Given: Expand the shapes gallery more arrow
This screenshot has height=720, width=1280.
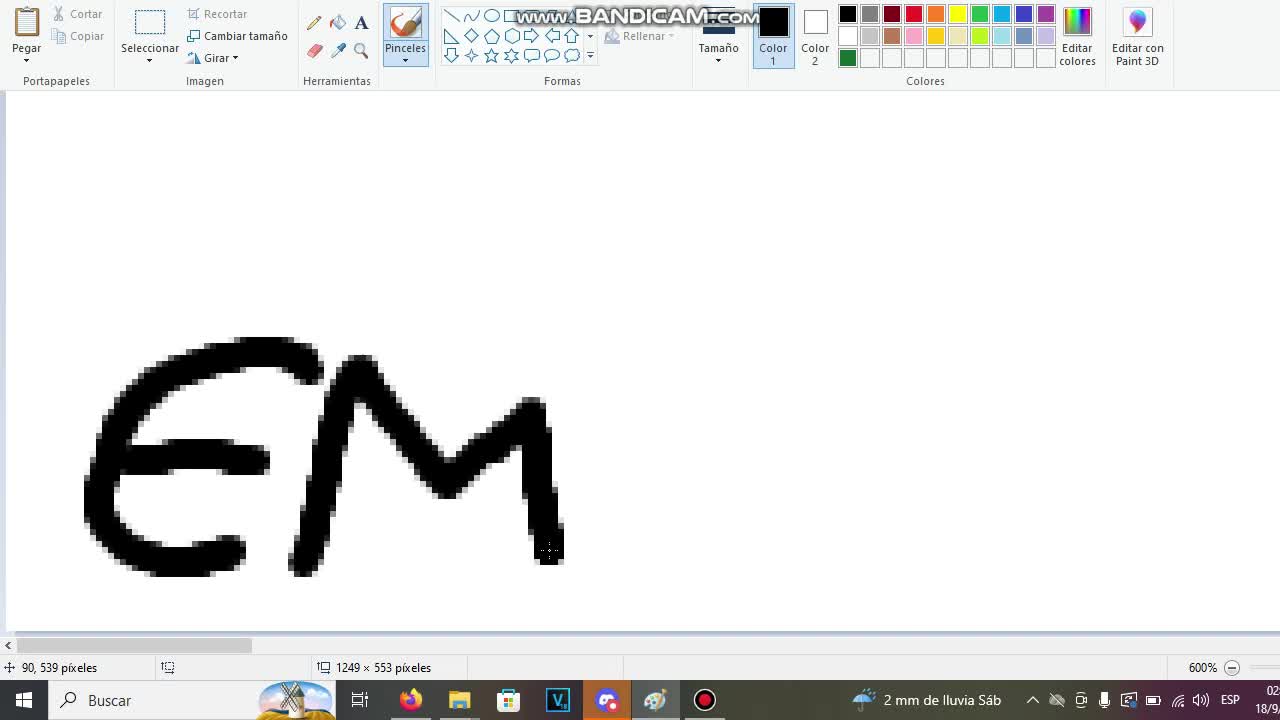Looking at the screenshot, I should [590, 56].
